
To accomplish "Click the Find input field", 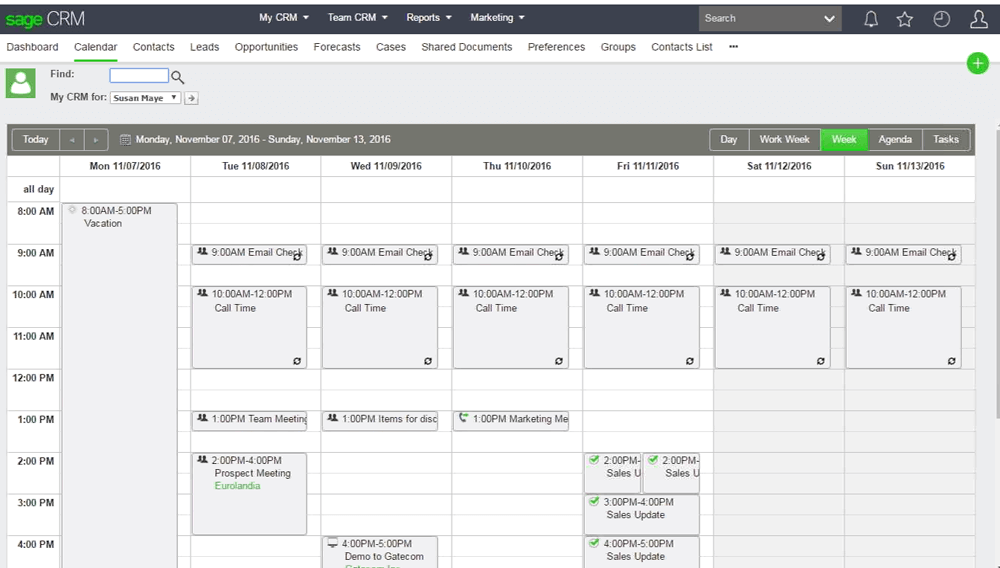I will (x=139, y=75).
